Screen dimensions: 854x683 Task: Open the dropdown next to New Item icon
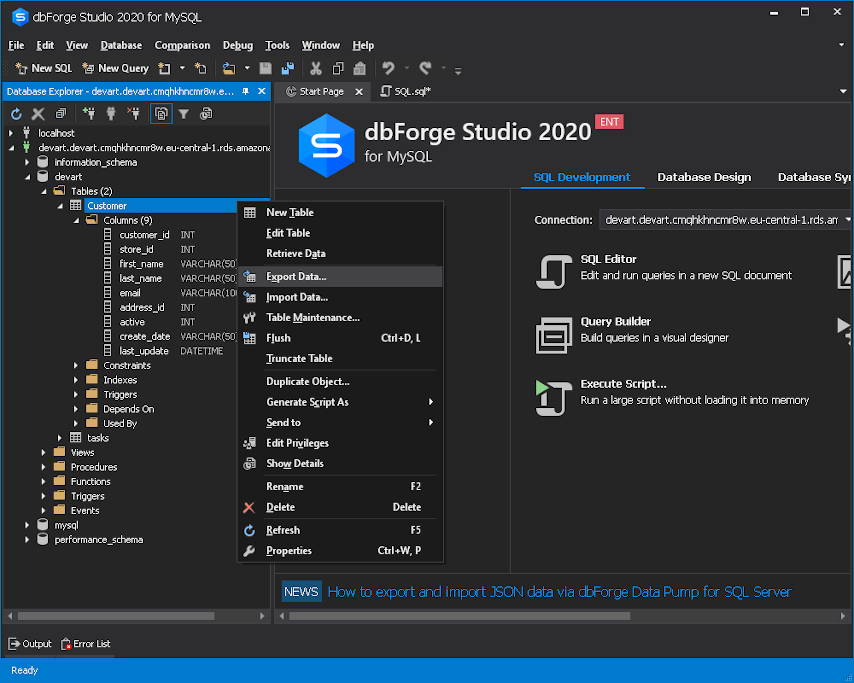(182, 68)
